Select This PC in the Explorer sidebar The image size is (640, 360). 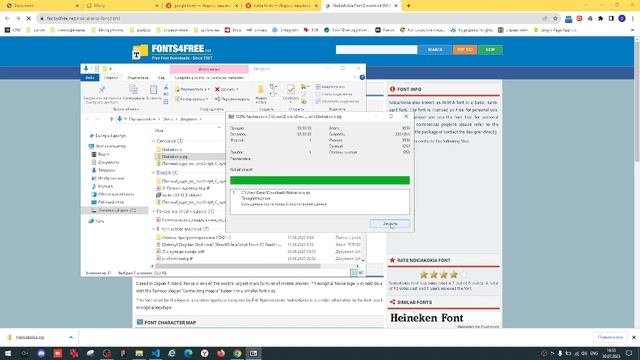click(x=108, y=146)
